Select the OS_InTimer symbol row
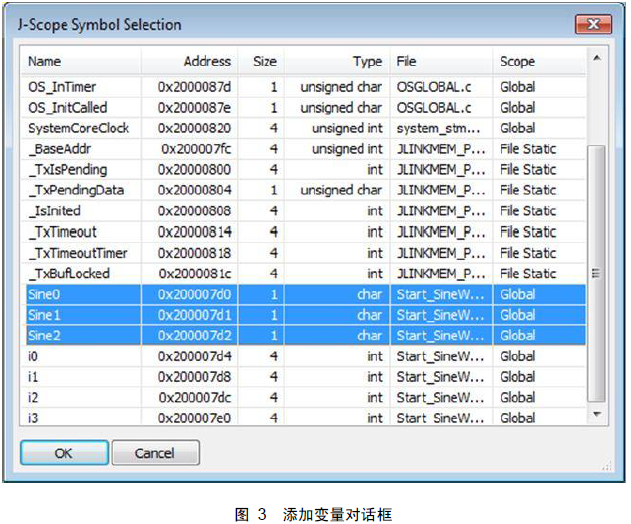 click(x=303, y=87)
